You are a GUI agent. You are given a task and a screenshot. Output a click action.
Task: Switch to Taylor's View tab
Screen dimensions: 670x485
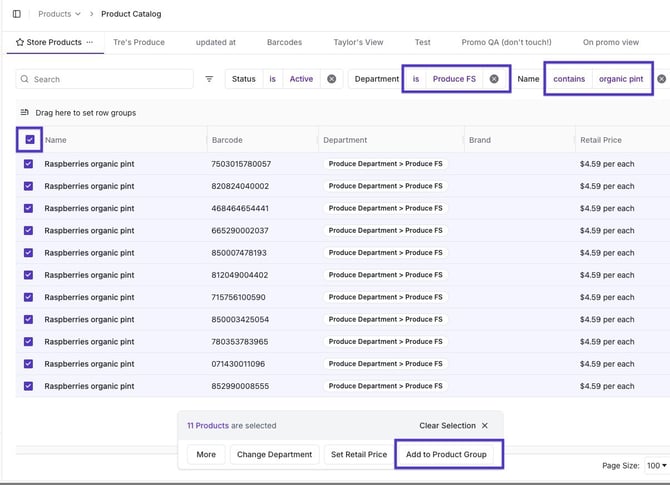tap(358, 42)
